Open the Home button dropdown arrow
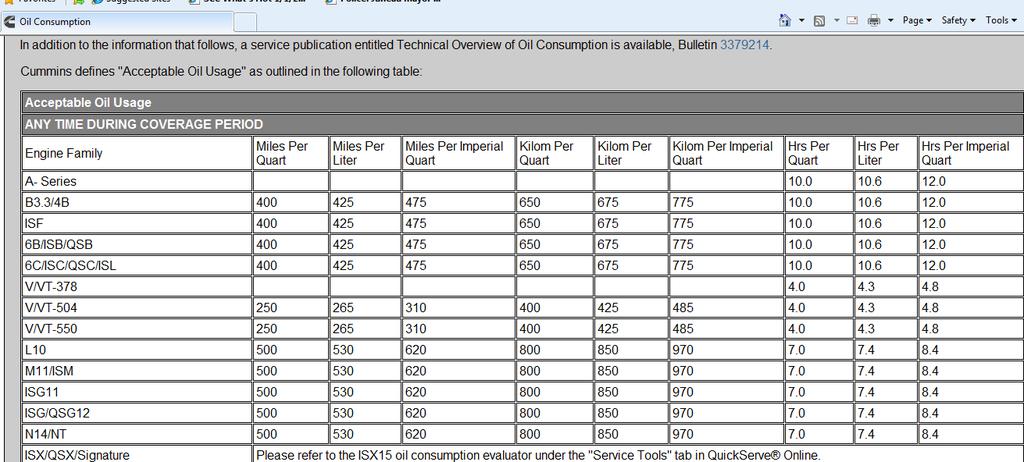The width and height of the screenshot is (1024, 462). (x=801, y=20)
